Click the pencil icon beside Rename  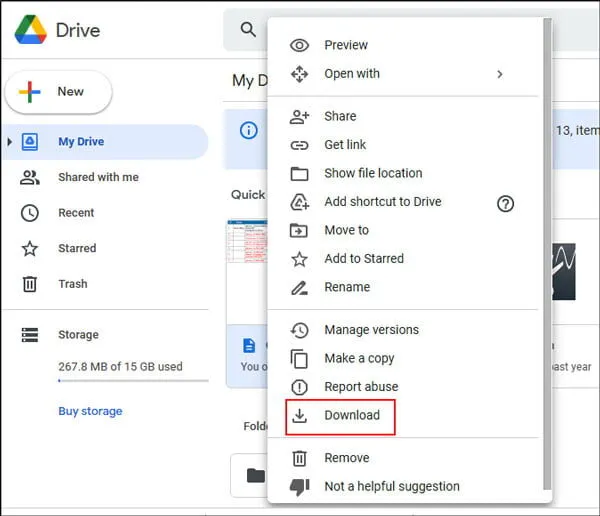(299, 288)
